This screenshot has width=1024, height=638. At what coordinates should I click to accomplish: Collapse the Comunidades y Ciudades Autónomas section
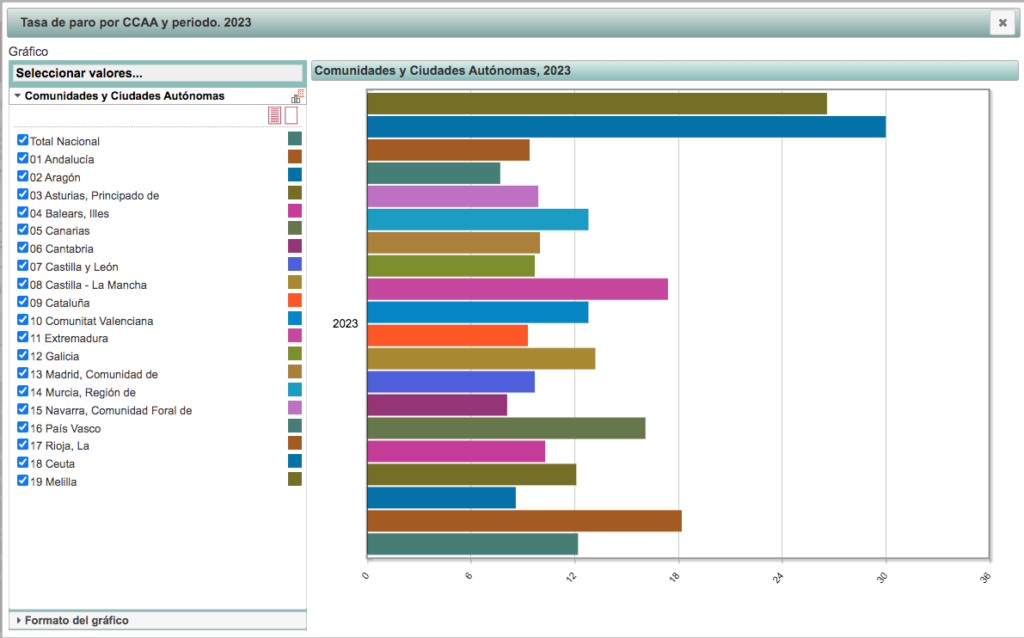(x=18, y=96)
